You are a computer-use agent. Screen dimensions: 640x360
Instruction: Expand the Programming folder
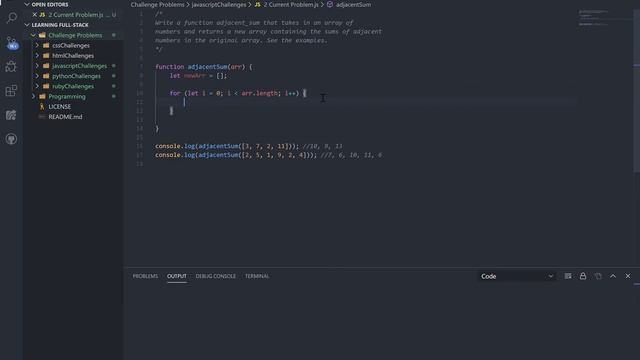(x=33, y=96)
